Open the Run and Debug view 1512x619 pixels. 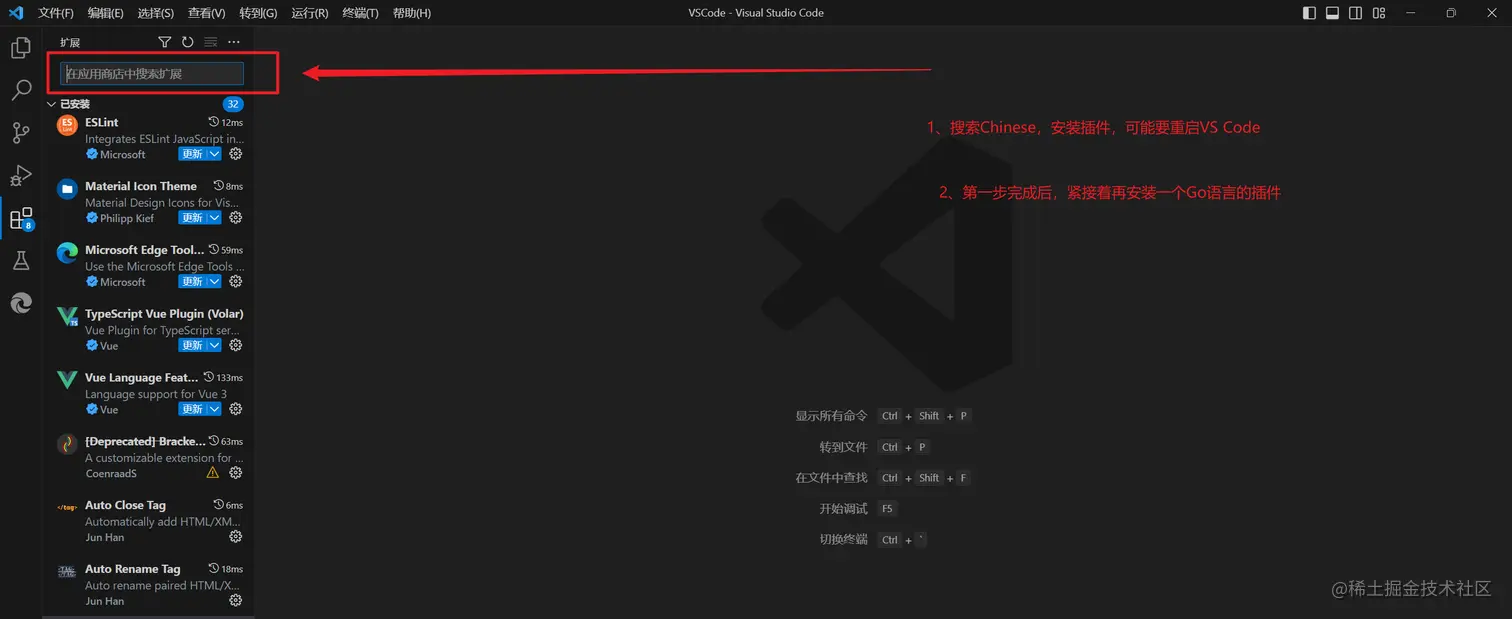(x=21, y=176)
